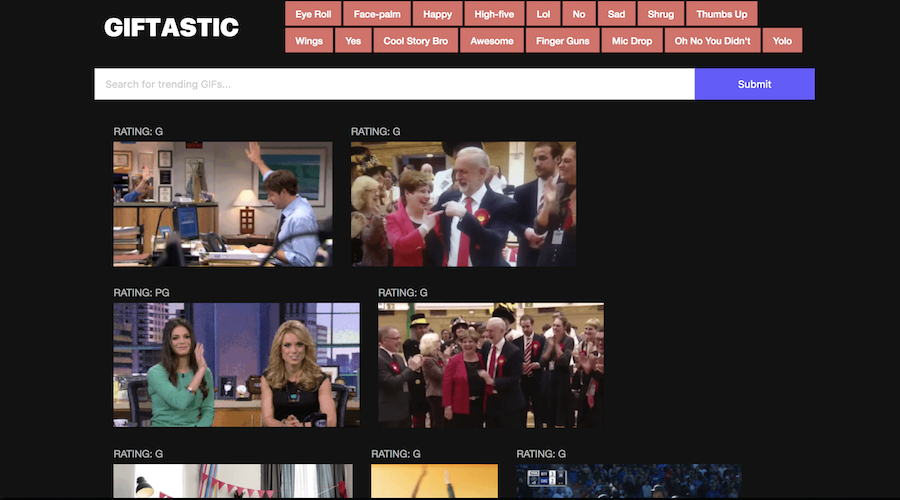The width and height of the screenshot is (900, 500).
Task: Open Cool Story Bro GIFs button
Action: pos(416,41)
